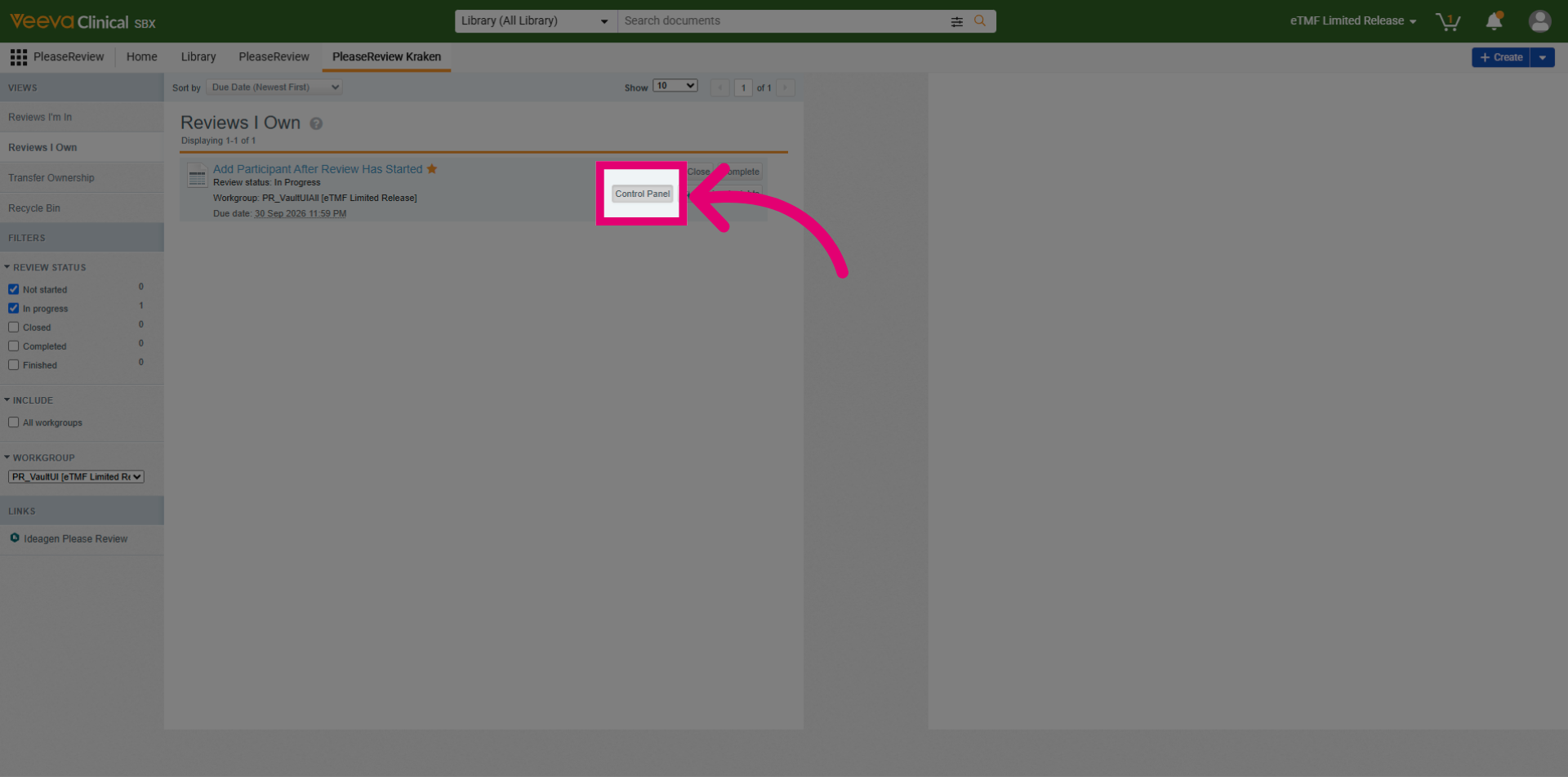
Task: Open Sort by Due Date dropdown
Action: coord(274,87)
